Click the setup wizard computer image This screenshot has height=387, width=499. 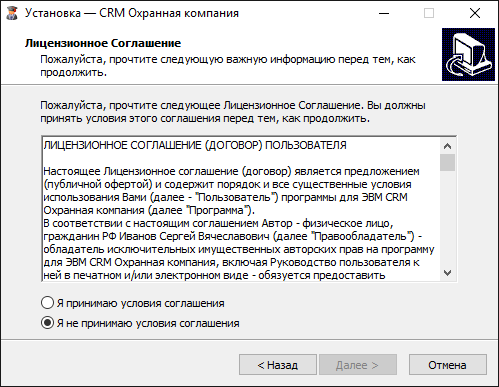click(468, 55)
